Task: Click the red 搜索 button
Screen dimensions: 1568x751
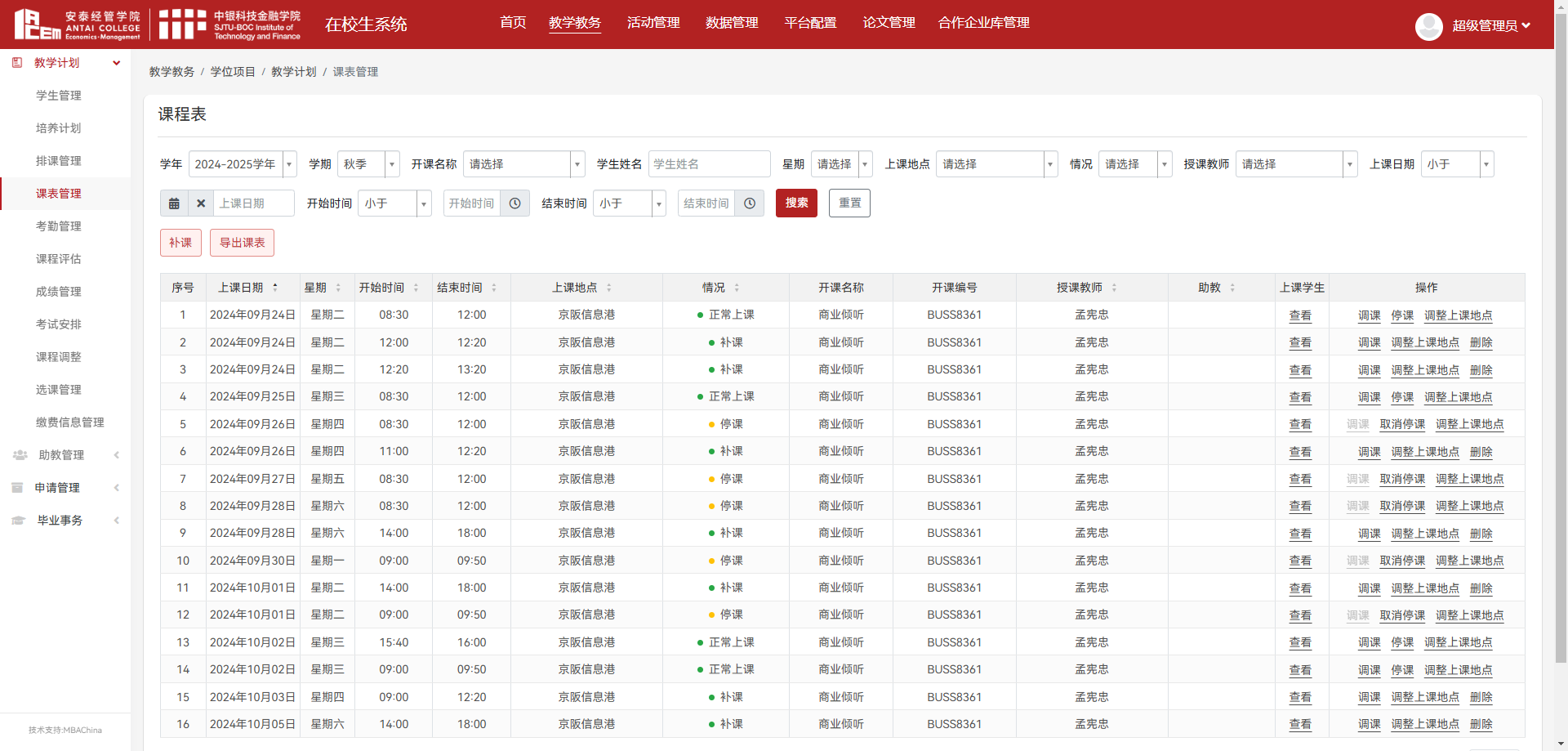Action: click(796, 203)
